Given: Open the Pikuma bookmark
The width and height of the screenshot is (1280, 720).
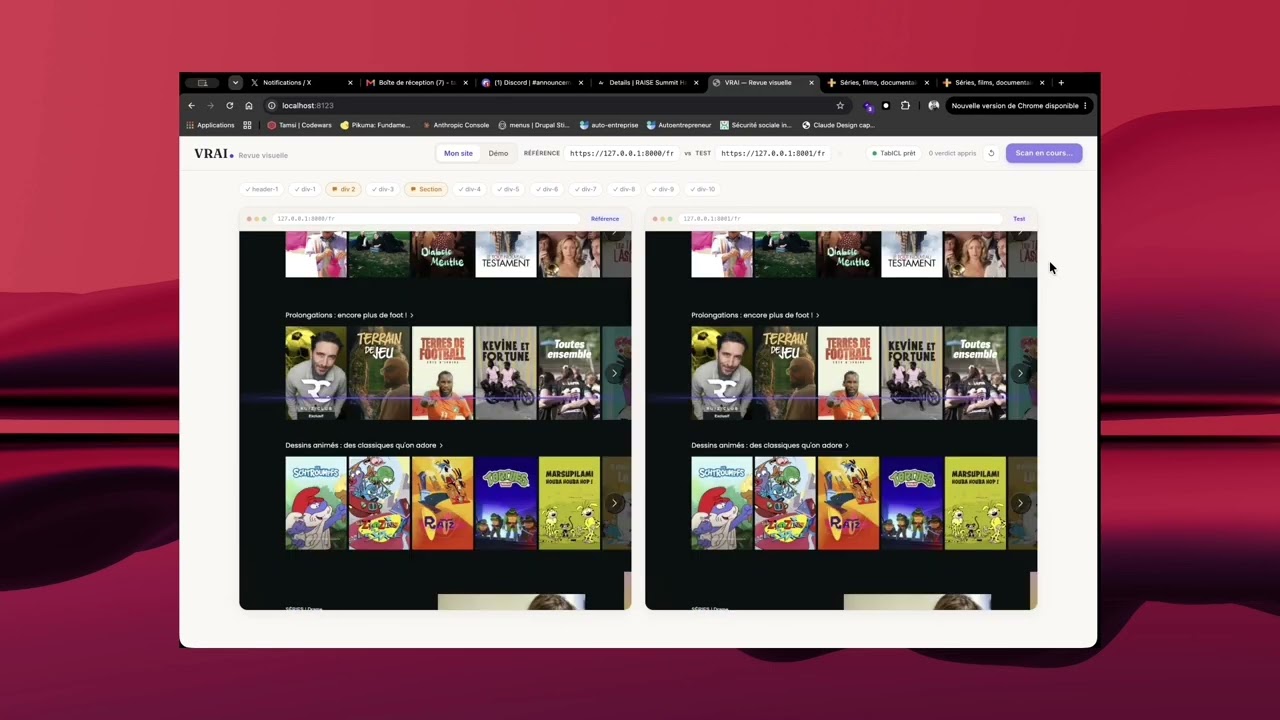Looking at the screenshot, I should pyautogui.click(x=375, y=125).
